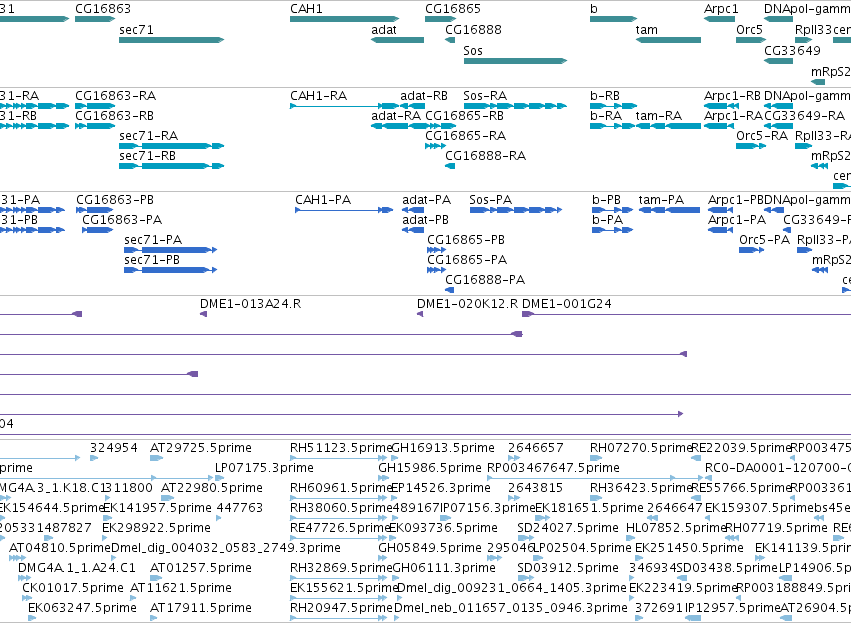This screenshot has width=851, height=623.
Task: Select transcript sec71-RB label
Action: coord(147,156)
